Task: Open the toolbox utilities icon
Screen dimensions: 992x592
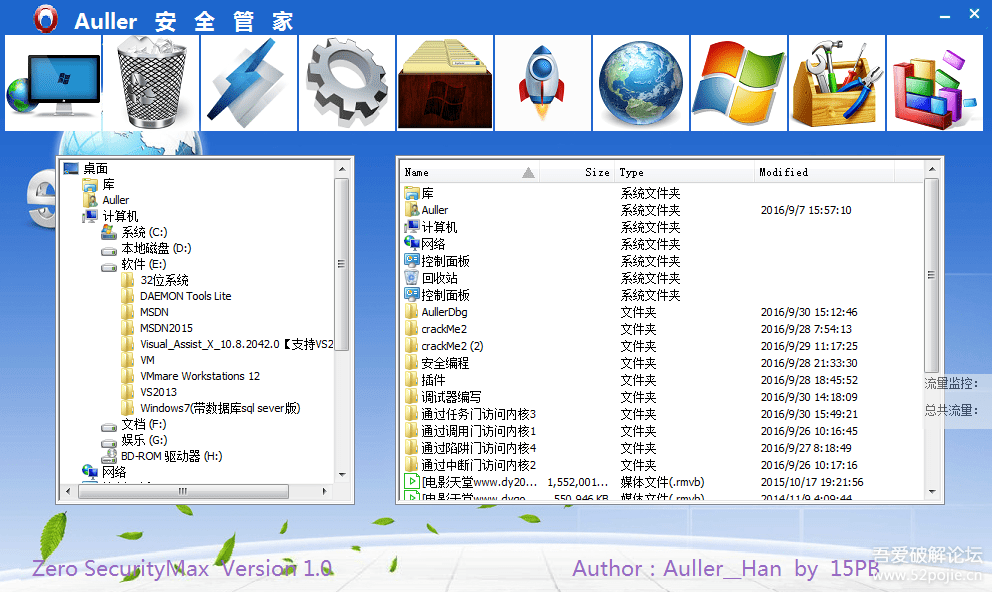Action: point(836,83)
